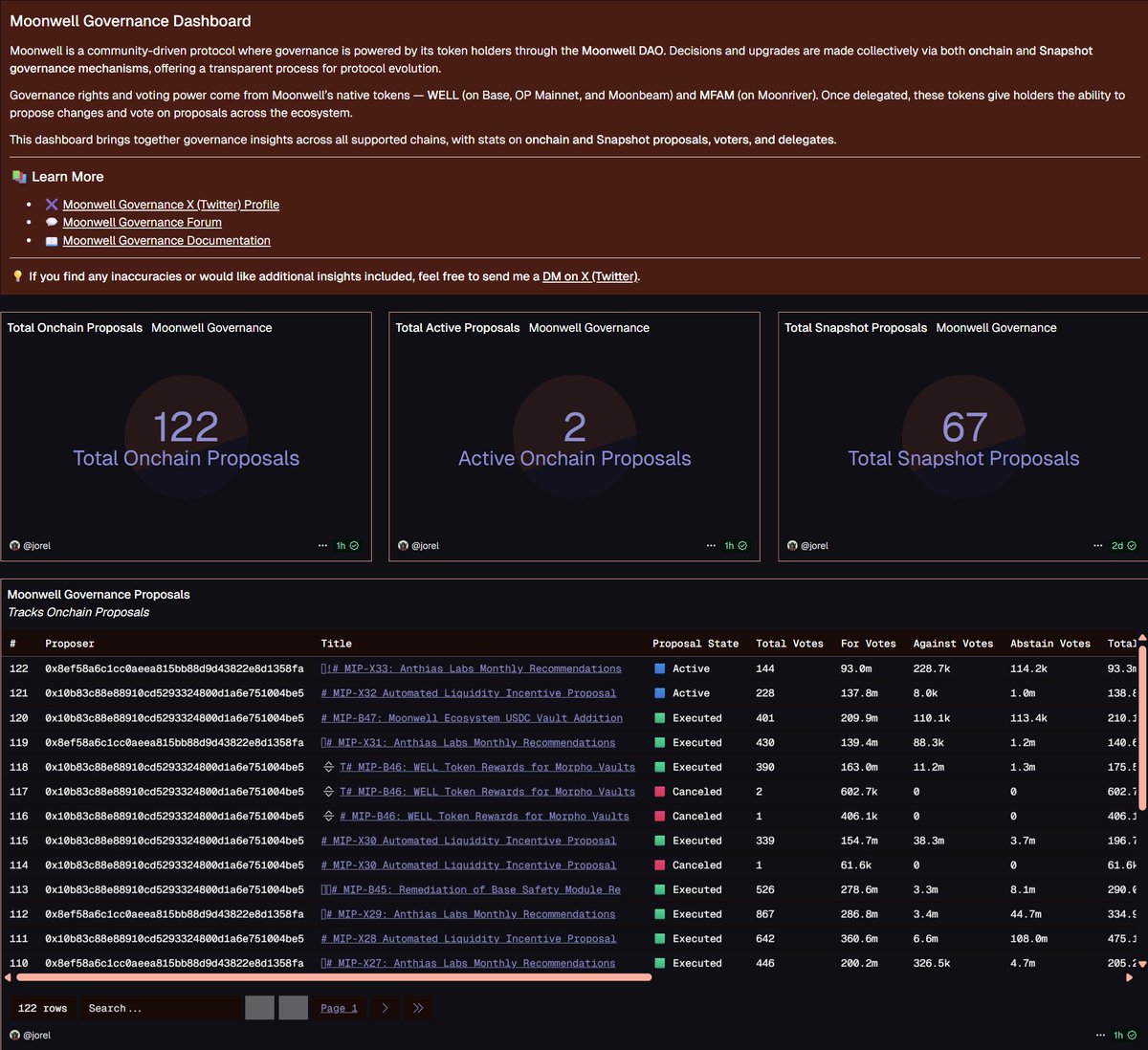Screen dimensions: 1148x1050
Task: Open the ellipsis menu in Total Snapshot Proposals panel
Action: 1098,545
